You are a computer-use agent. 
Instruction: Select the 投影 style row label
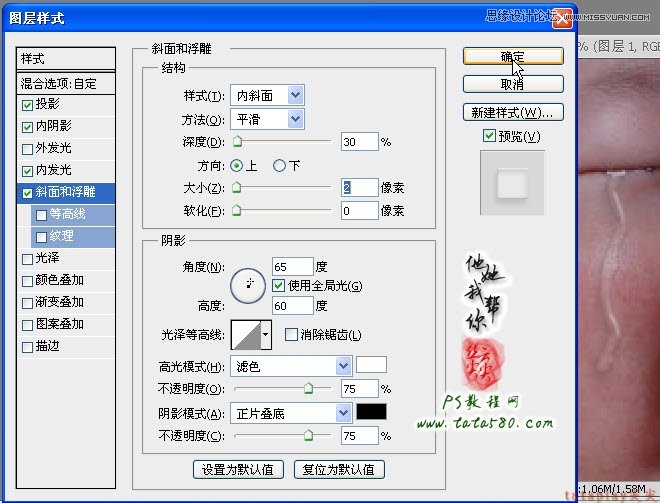click(48, 104)
